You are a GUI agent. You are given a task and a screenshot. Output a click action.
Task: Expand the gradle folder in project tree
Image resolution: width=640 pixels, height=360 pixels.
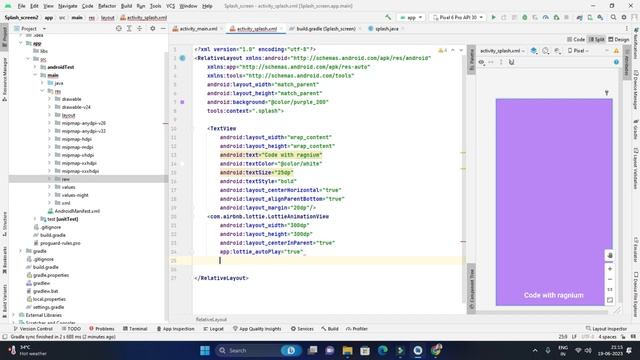pyautogui.click(x=20, y=251)
